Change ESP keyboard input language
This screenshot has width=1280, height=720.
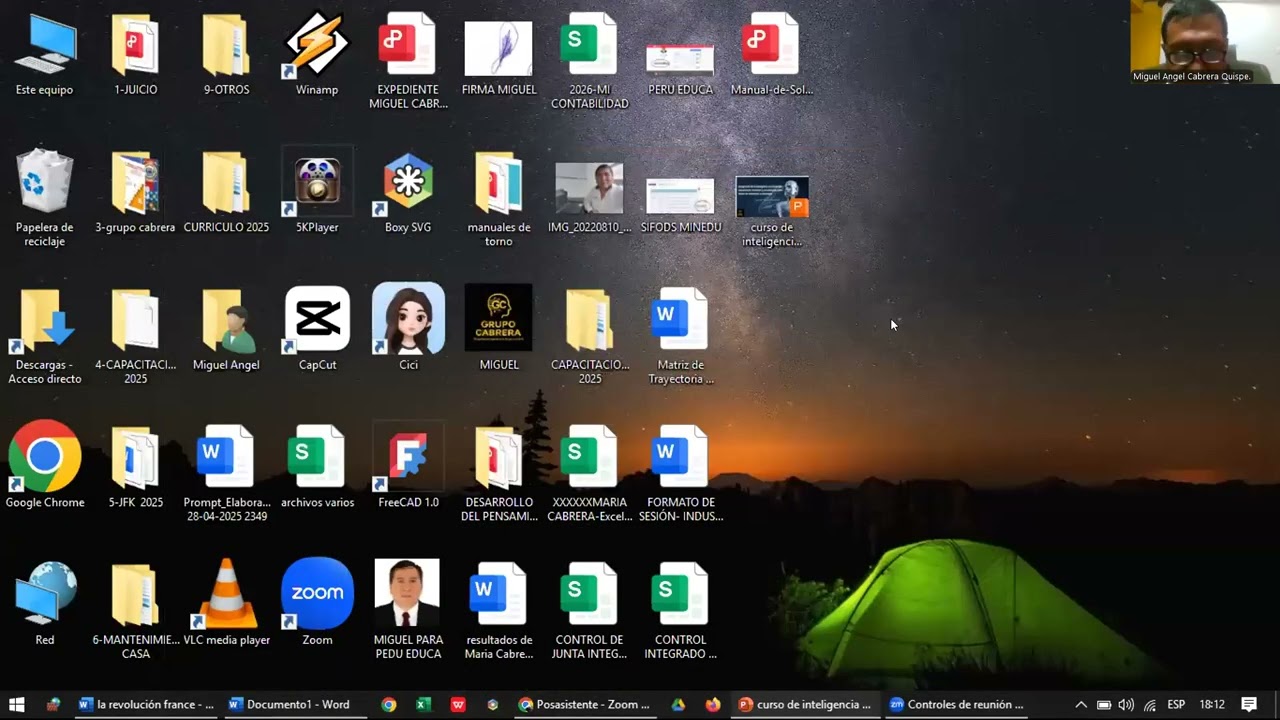(x=1176, y=704)
